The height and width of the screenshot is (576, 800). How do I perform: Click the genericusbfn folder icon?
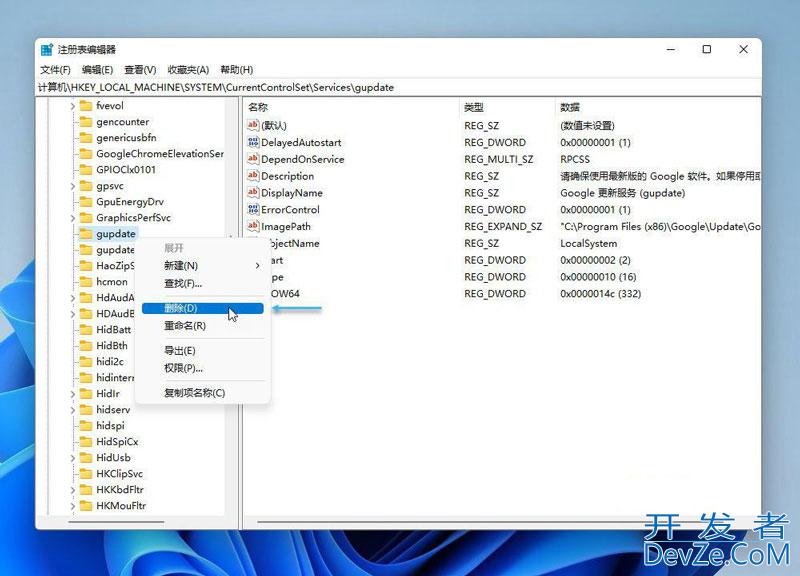click(x=86, y=138)
